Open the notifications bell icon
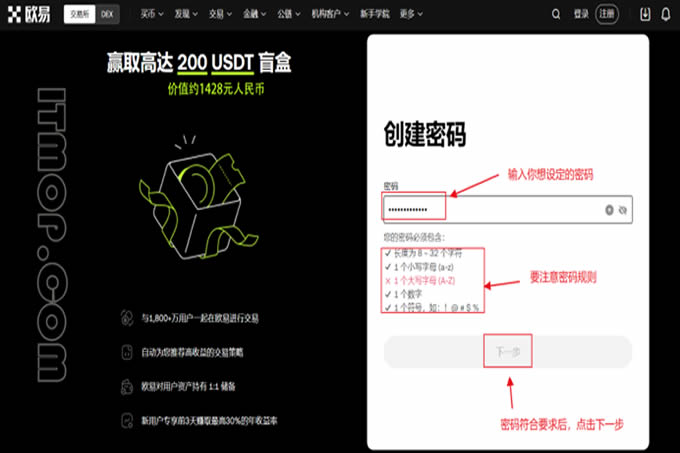The image size is (680, 453). [x=663, y=14]
